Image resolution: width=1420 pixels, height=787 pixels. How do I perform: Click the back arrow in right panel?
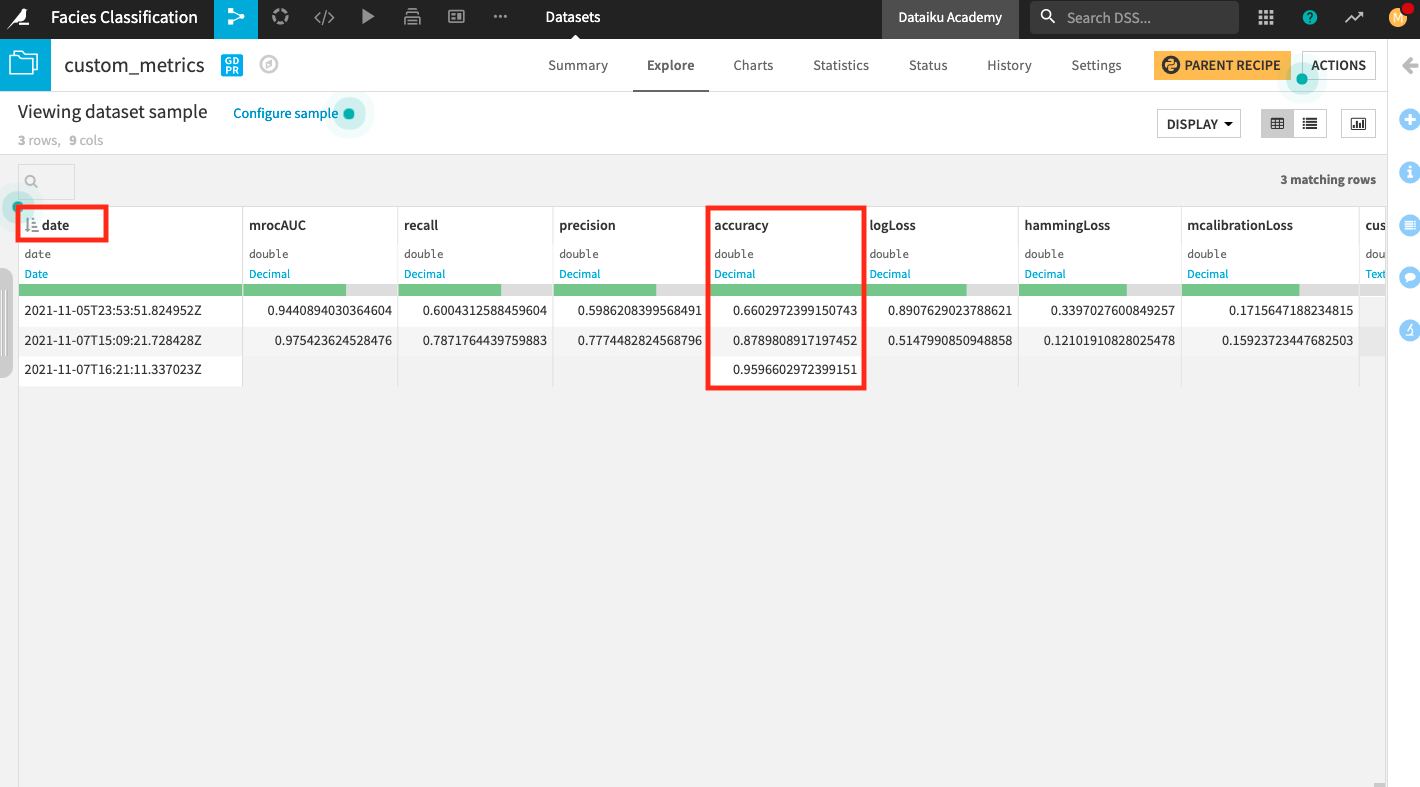point(1410,66)
